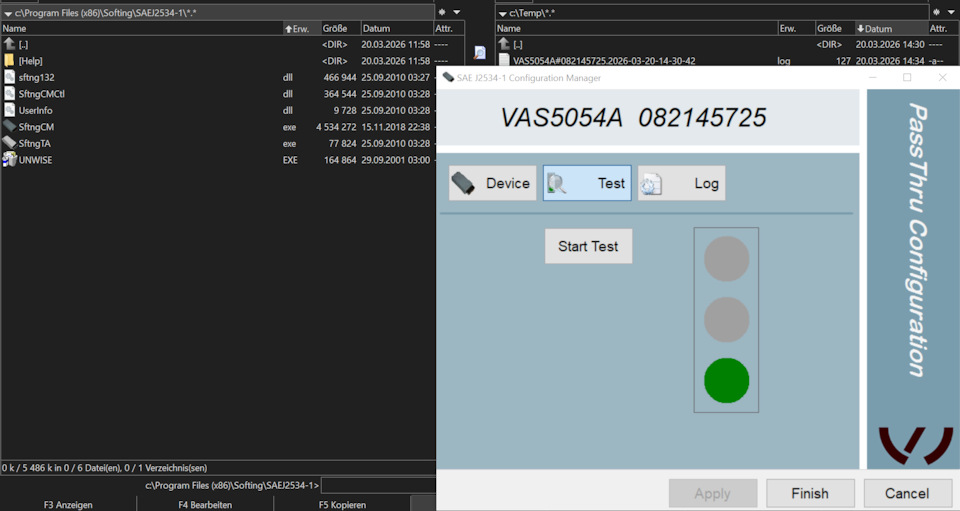Sort right panel by Name column

point(636,28)
